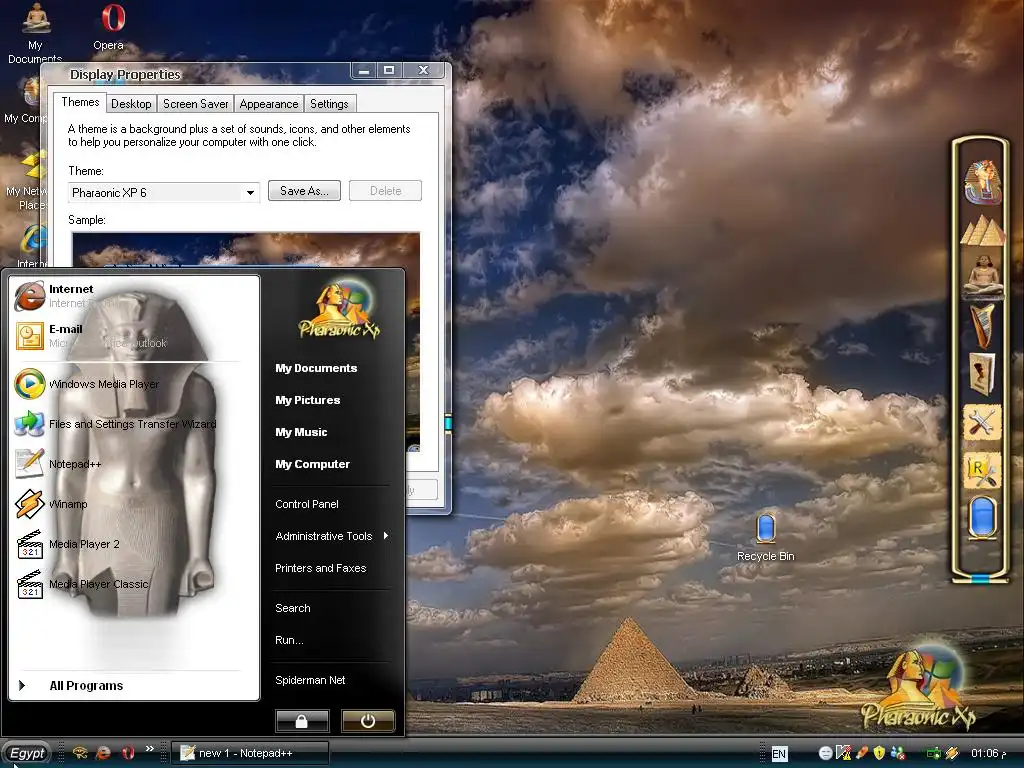Viewport: 1024px width, 768px height.
Task: Switch to the Settings tab
Action: [x=329, y=104]
